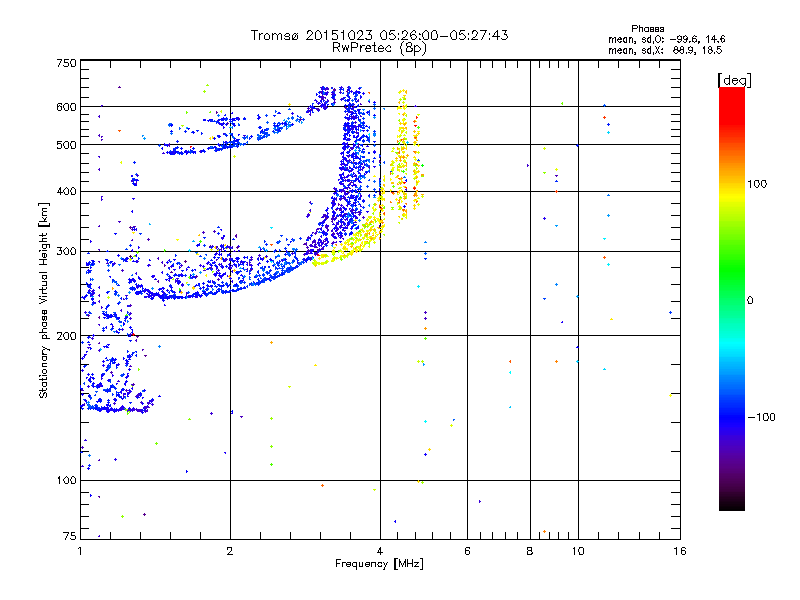Click the y-axis tick label 300
Image resolution: width=800 pixels, height=600 pixels.
tap(66, 251)
